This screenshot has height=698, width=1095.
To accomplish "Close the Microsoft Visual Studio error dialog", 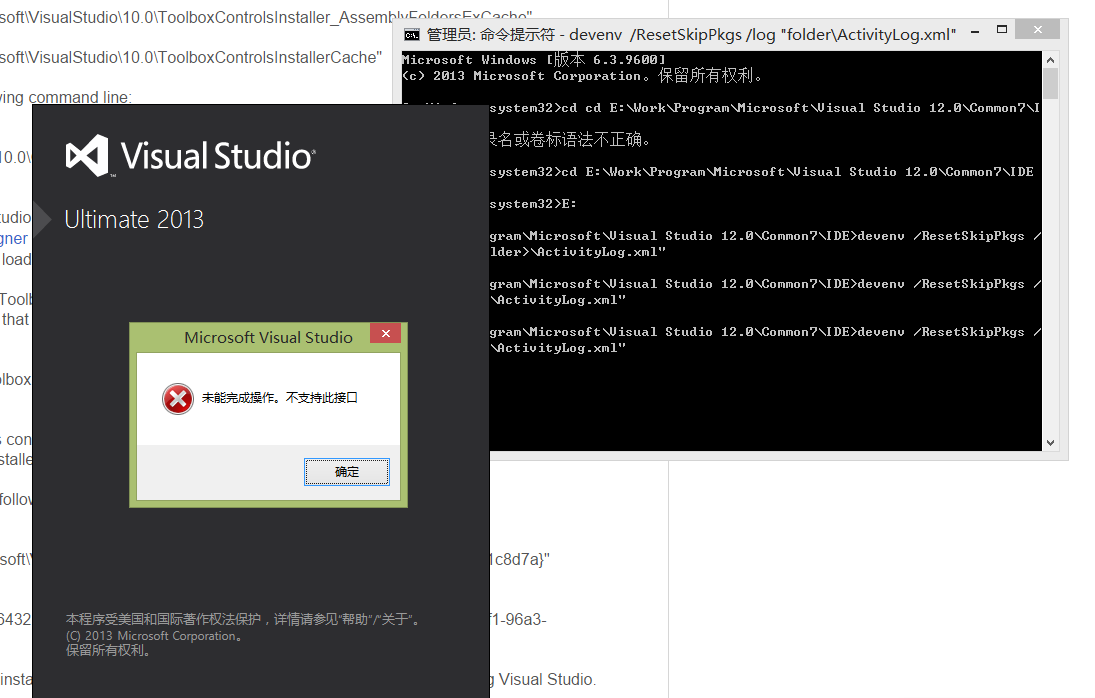I will [x=385, y=334].
